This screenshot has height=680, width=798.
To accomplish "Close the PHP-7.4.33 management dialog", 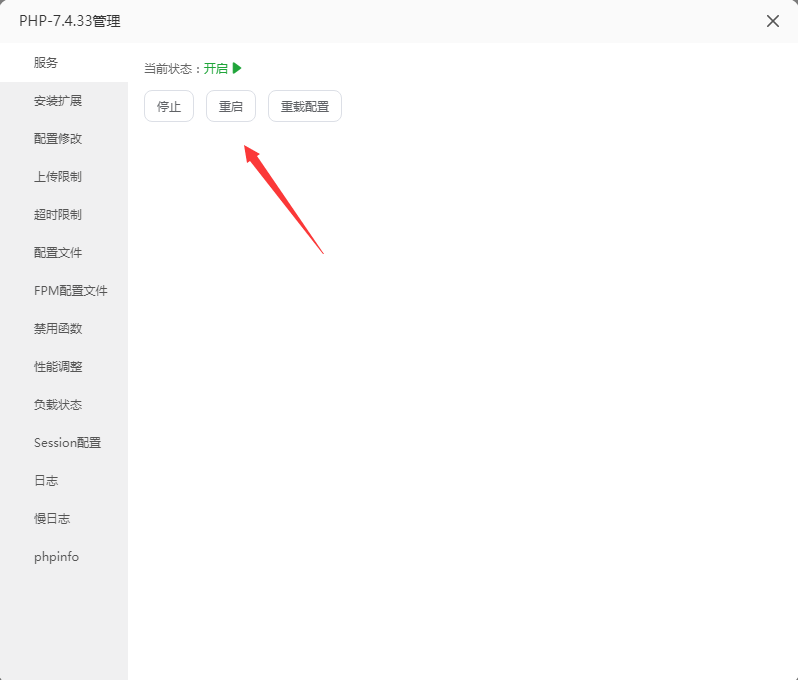I will click(772, 21).
